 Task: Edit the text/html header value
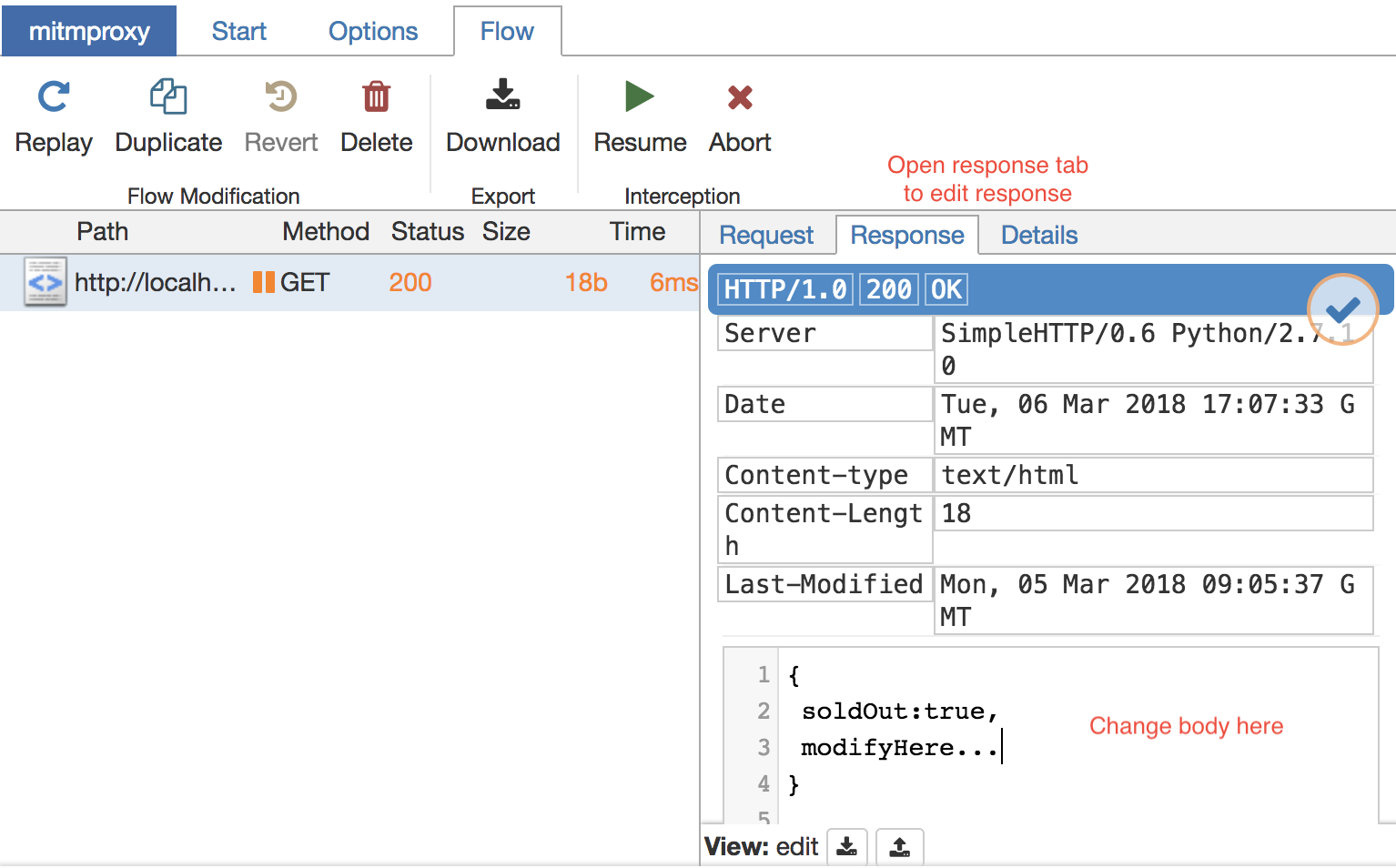point(1153,475)
